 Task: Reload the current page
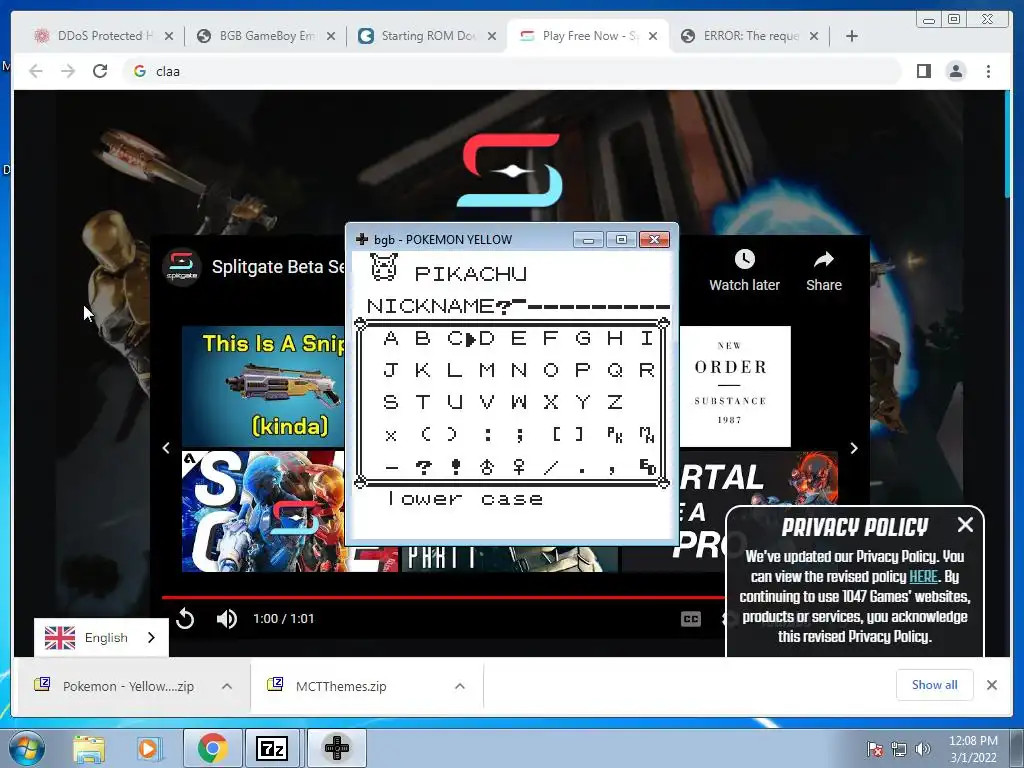(x=100, y=71)
